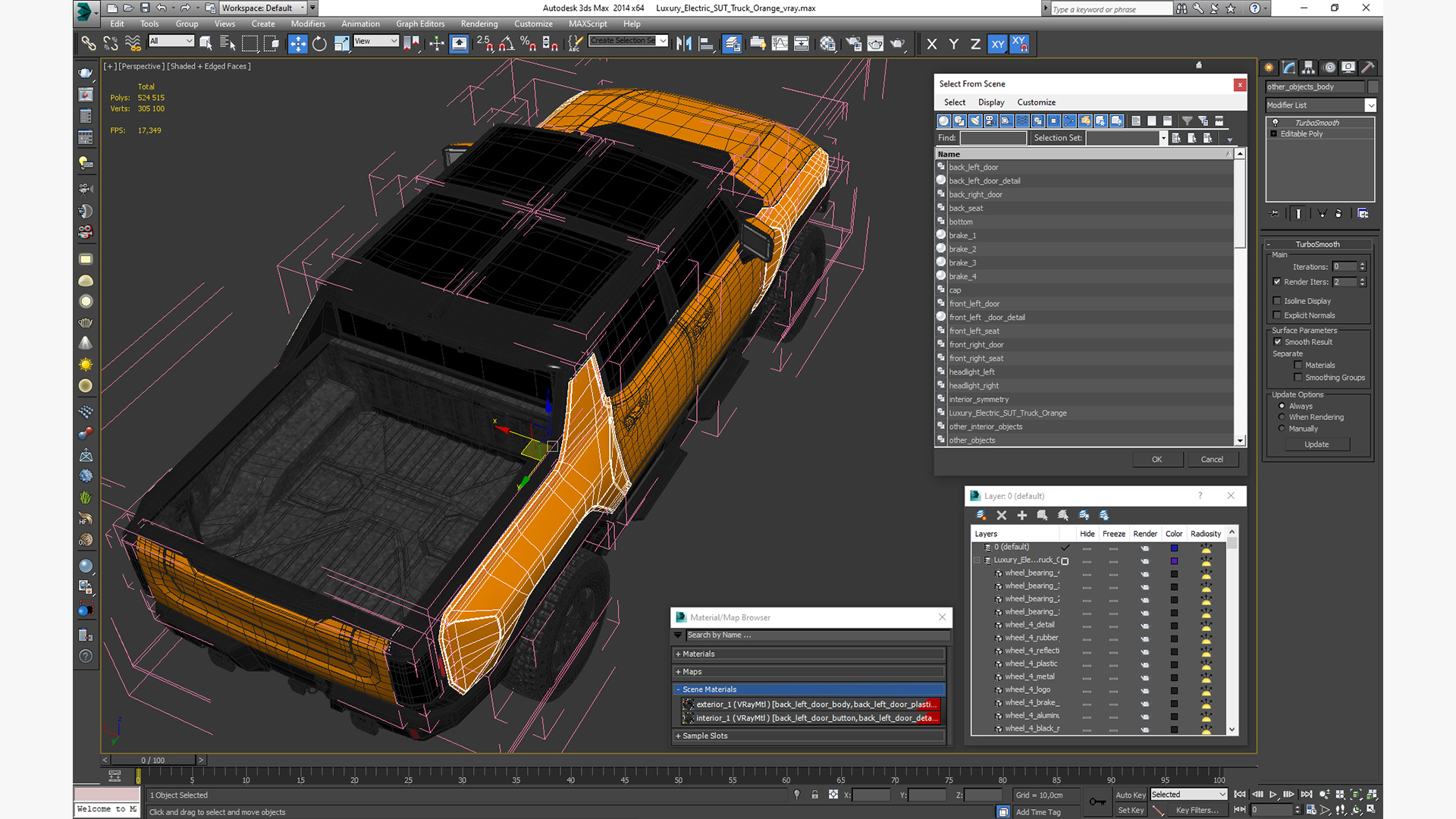The width and height of the screenshot is (1456, 819).
Task: Click the Set Key button
Action: (1130, 811)
